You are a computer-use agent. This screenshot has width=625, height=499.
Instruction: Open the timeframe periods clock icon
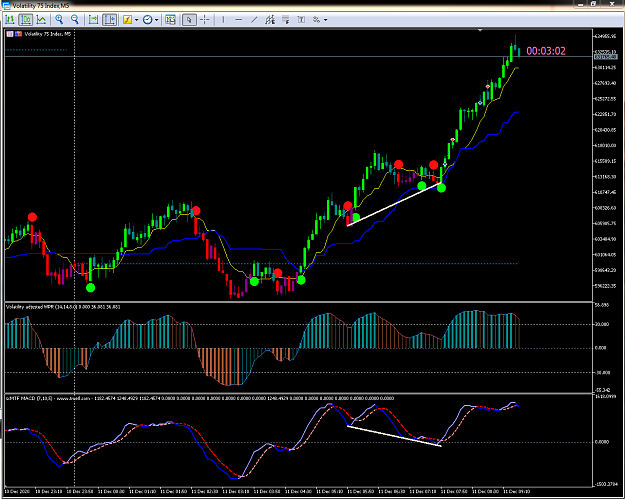coord(147,20)
